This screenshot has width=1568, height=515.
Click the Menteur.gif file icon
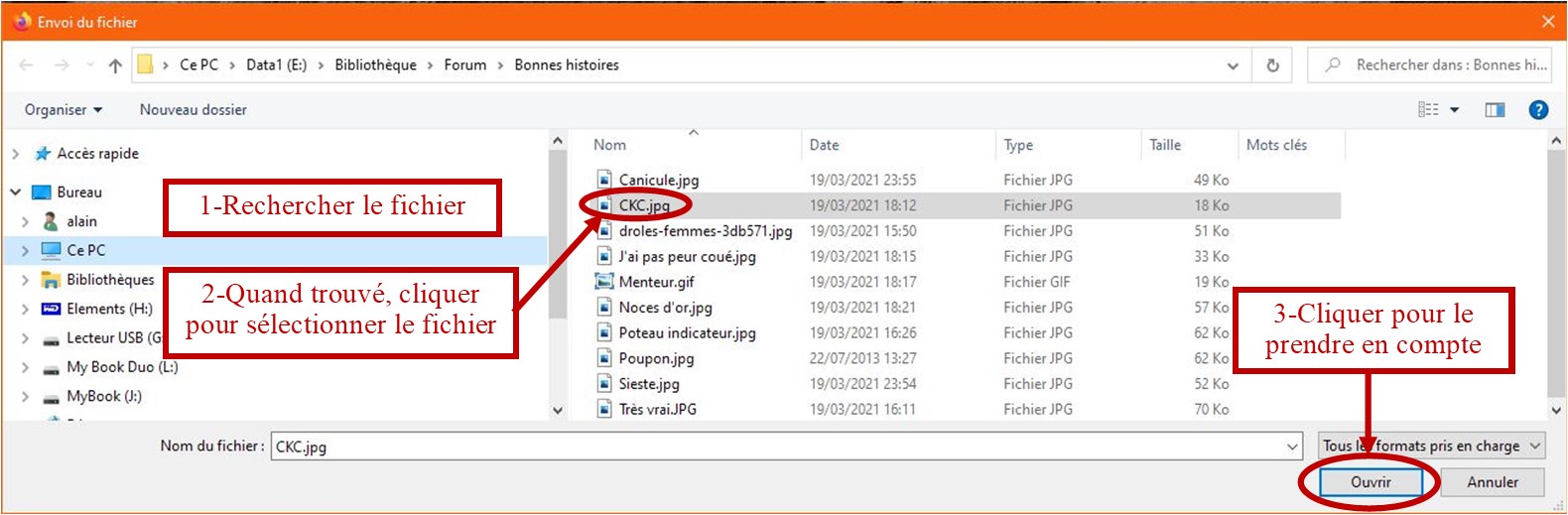pos(604,282)
